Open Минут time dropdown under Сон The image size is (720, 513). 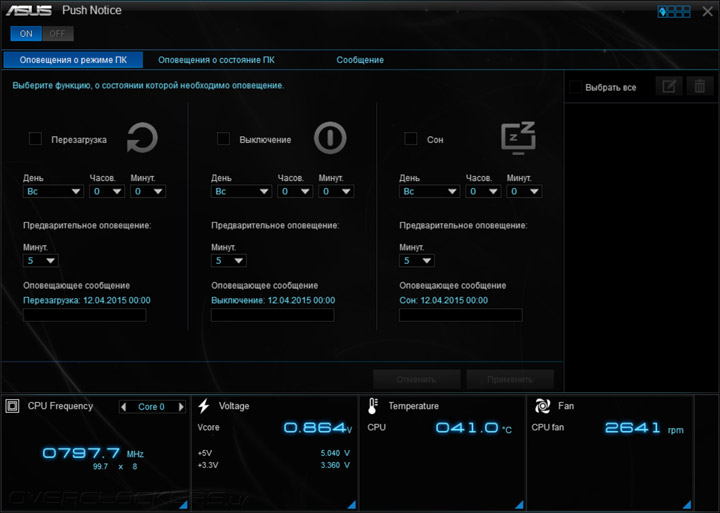point(524,192)
